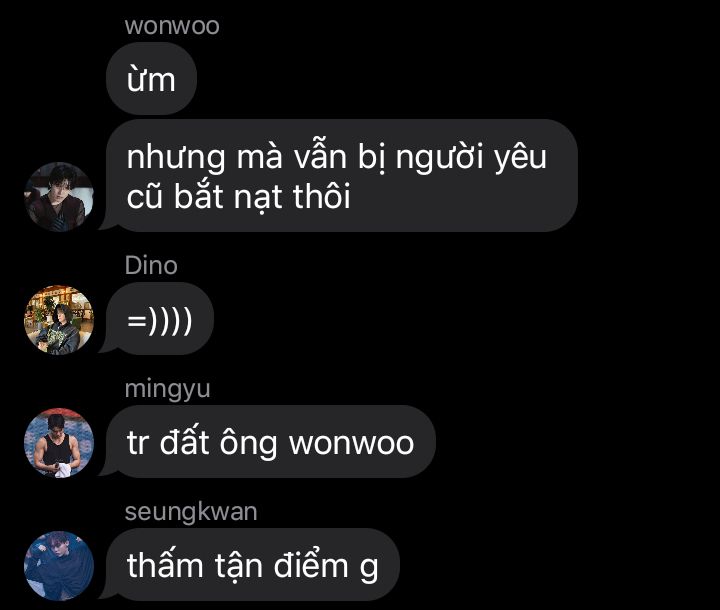View seungkwan's circular profile avatar
Viewport: 720px width, 610px height.
(x=59, y=566)
